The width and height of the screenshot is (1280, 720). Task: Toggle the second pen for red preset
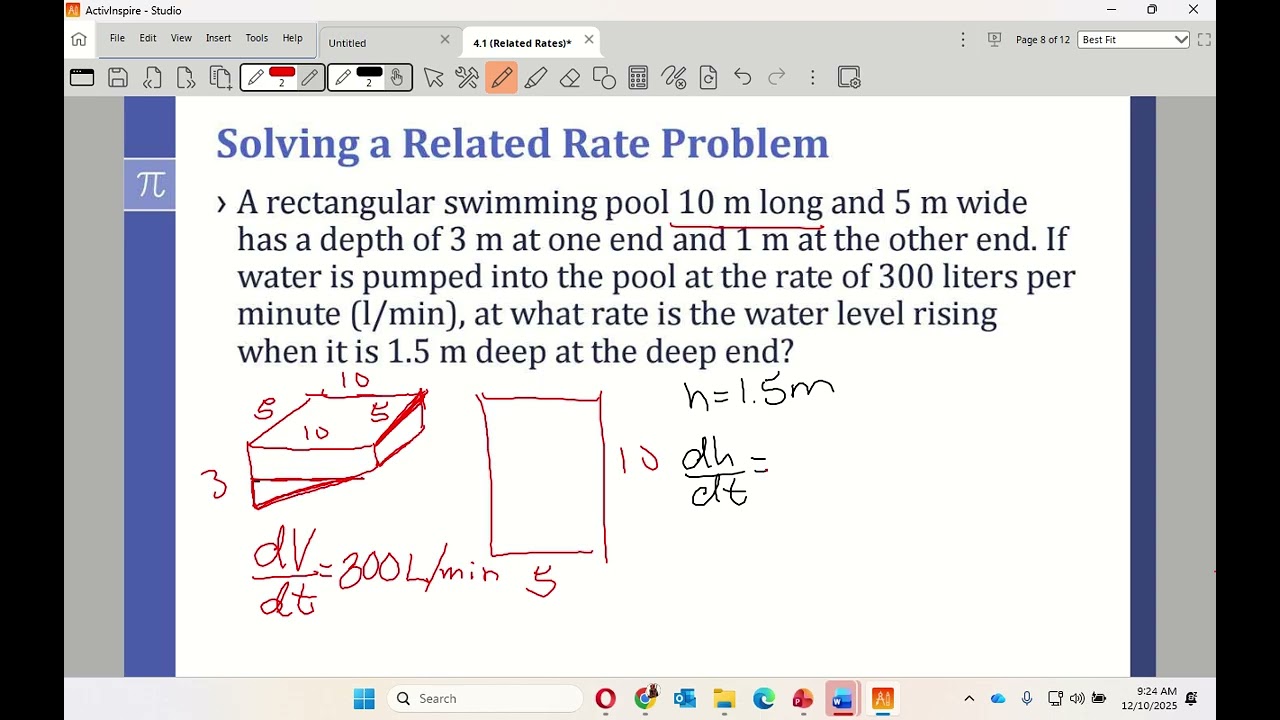(310, 78)
